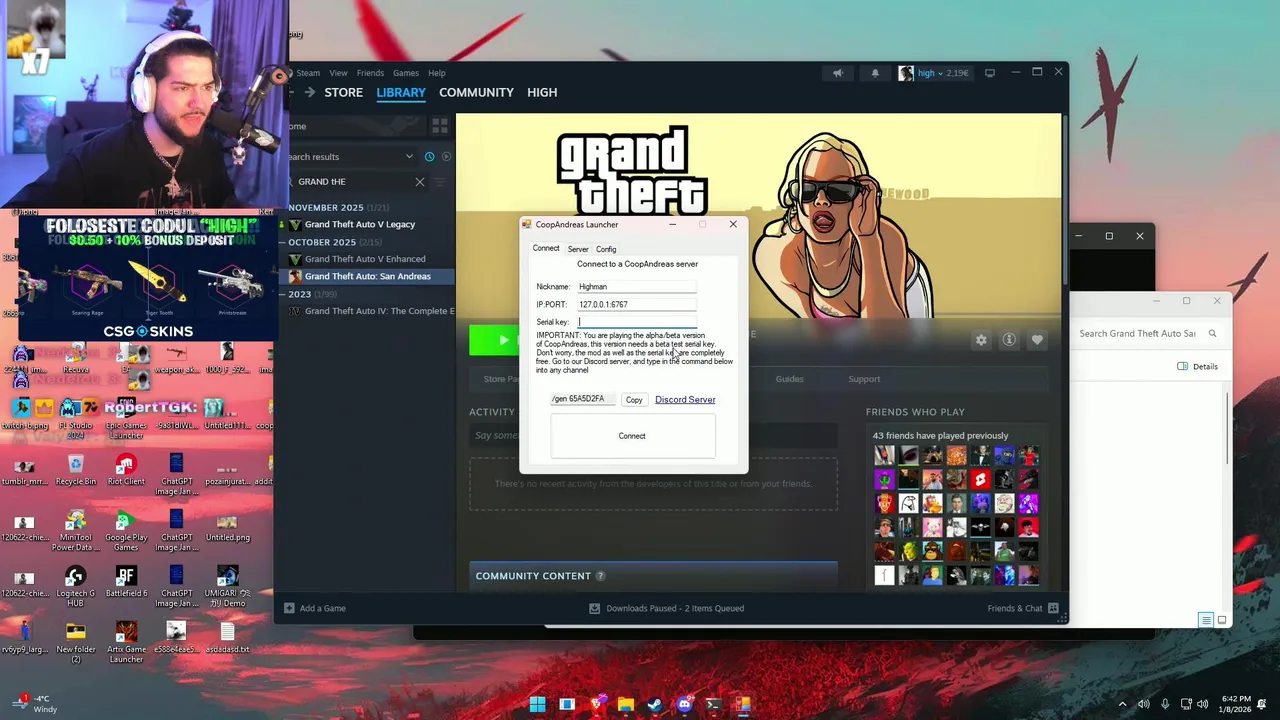The width and height of the screenshot is (1280, 720).
Task: Click ready-to-play filter icon in library
Action: pos(446,156)
